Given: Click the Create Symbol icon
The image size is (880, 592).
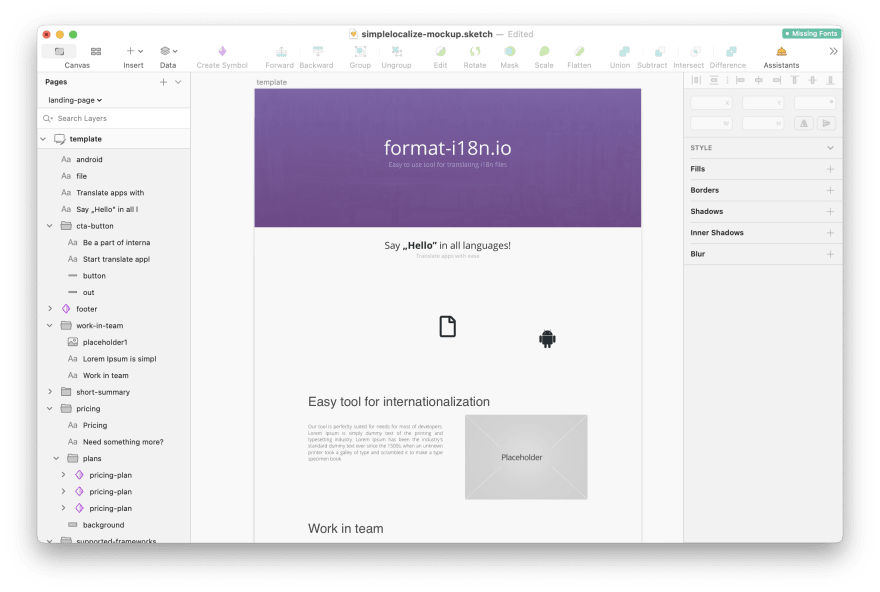Looking at the screenshot, I should (222, 52).
